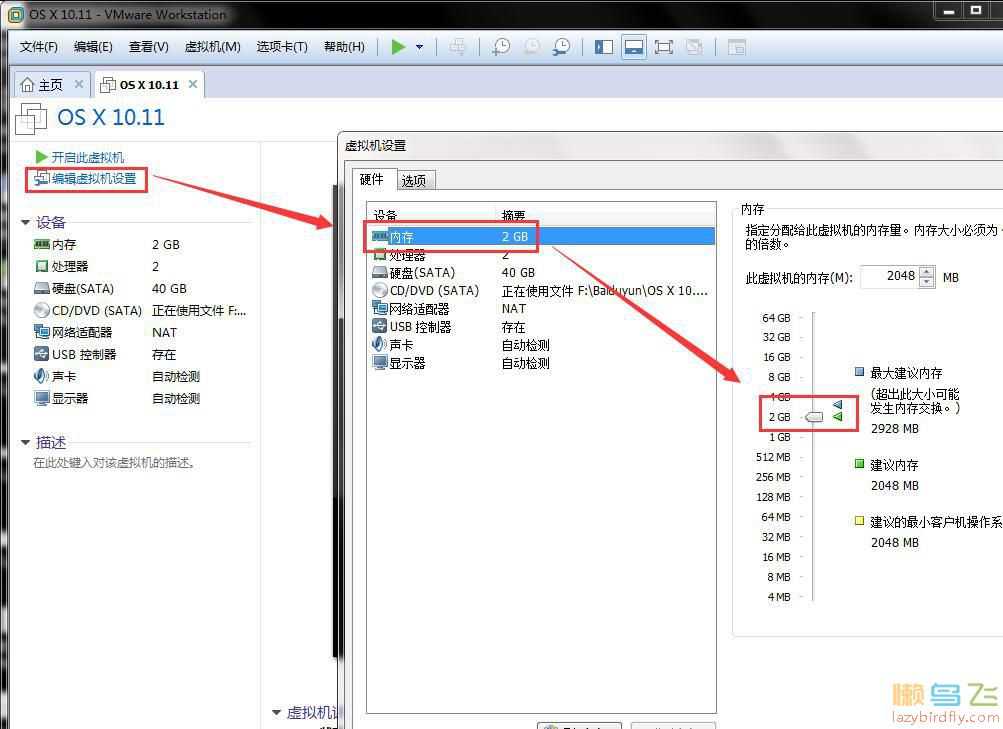Click the VMware Workstation title bar icon
Screen dimensions: 1003x729
pyautogui.click(x=16, y=13)
